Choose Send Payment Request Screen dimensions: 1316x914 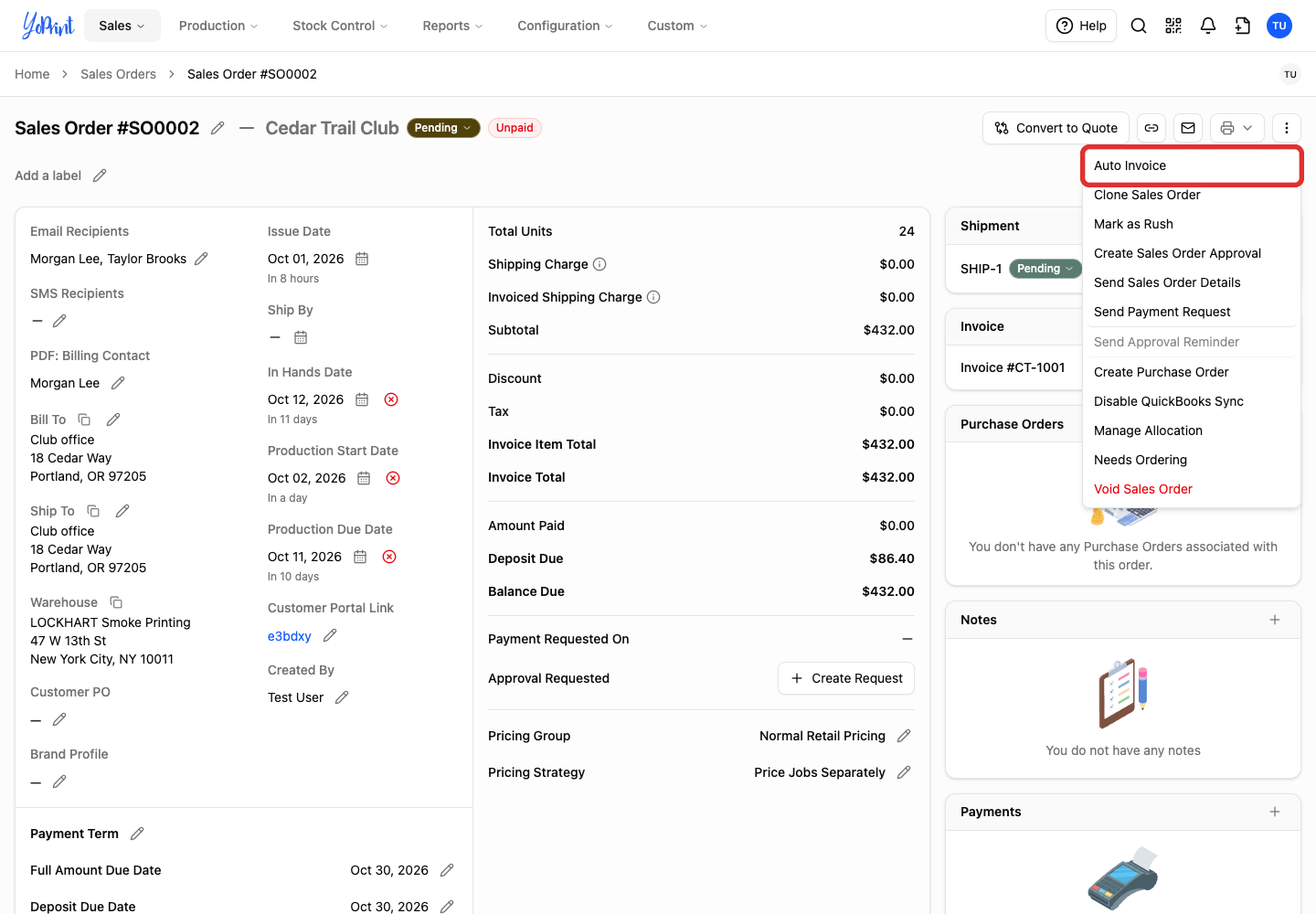(1192, 312)
